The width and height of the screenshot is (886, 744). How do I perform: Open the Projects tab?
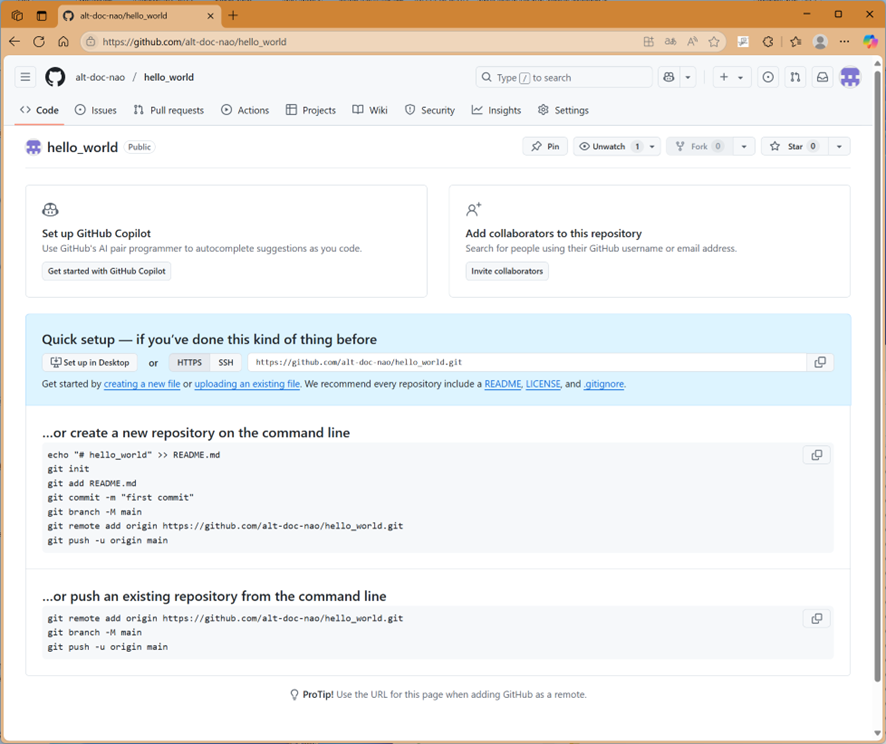(x=311, y=110)
